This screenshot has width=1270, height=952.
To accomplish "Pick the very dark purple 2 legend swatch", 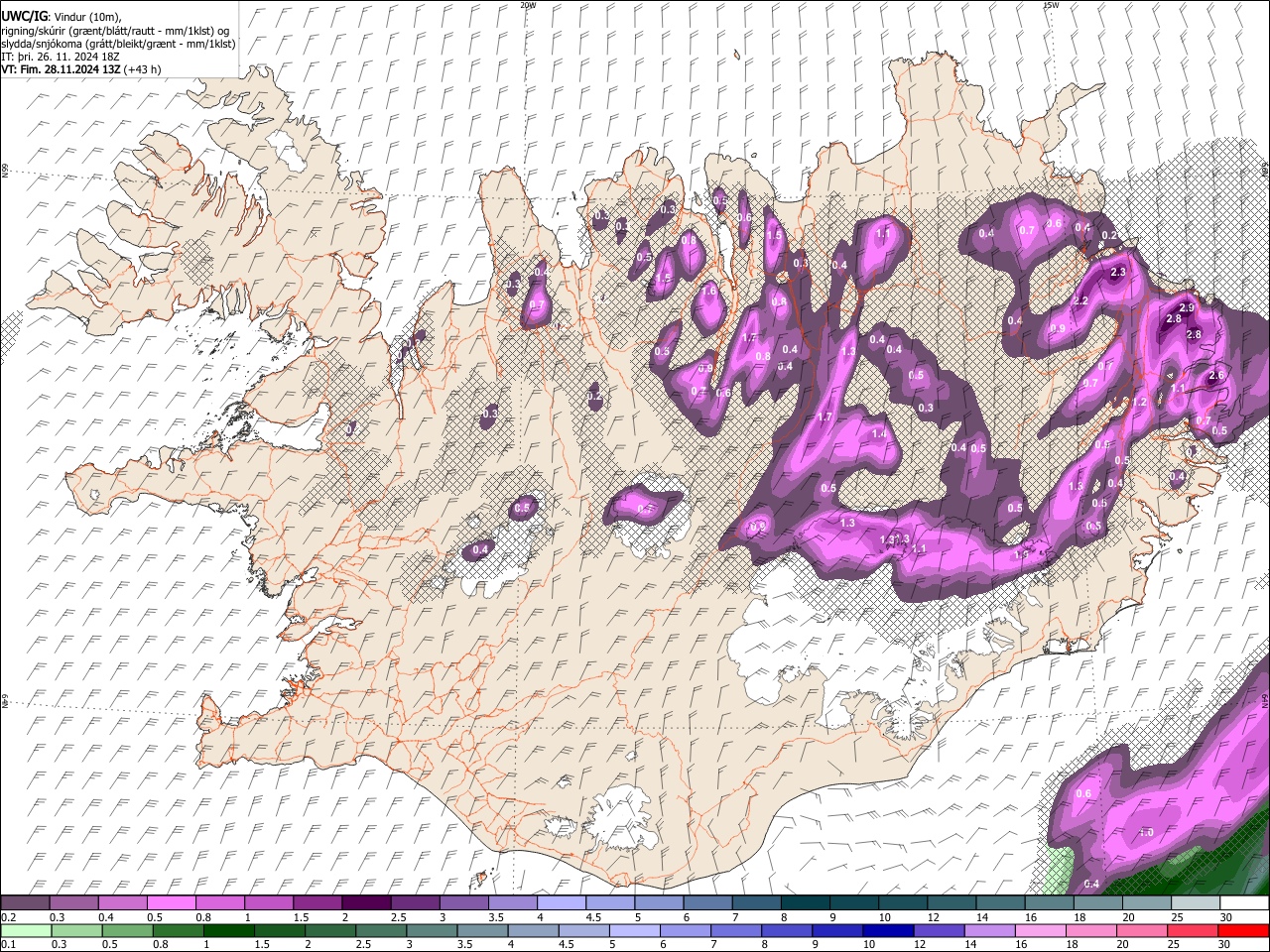I will pos(366,903).
